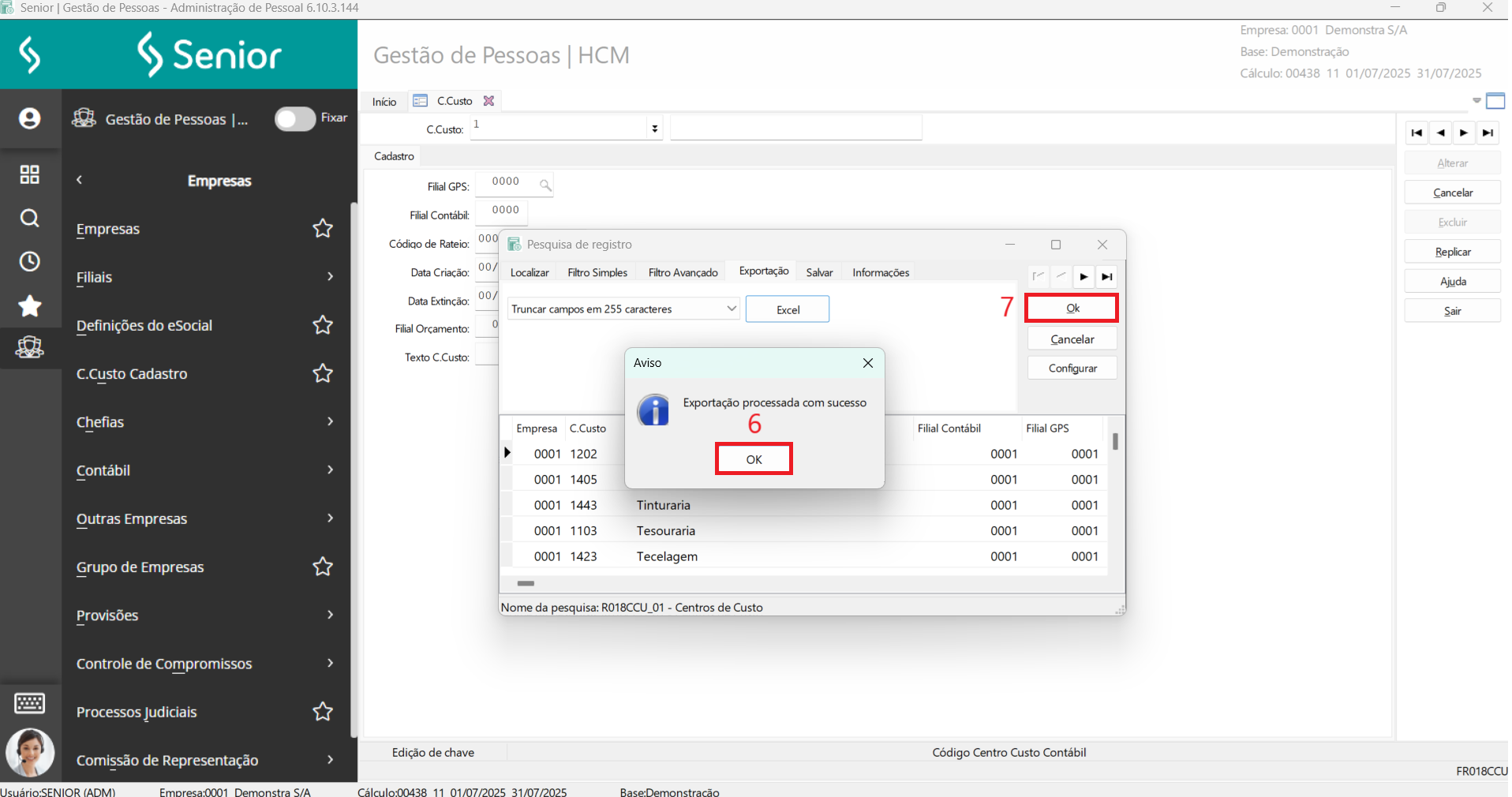
Task: Confirm the Aviso dialog with OK
Action: [754, 459]
